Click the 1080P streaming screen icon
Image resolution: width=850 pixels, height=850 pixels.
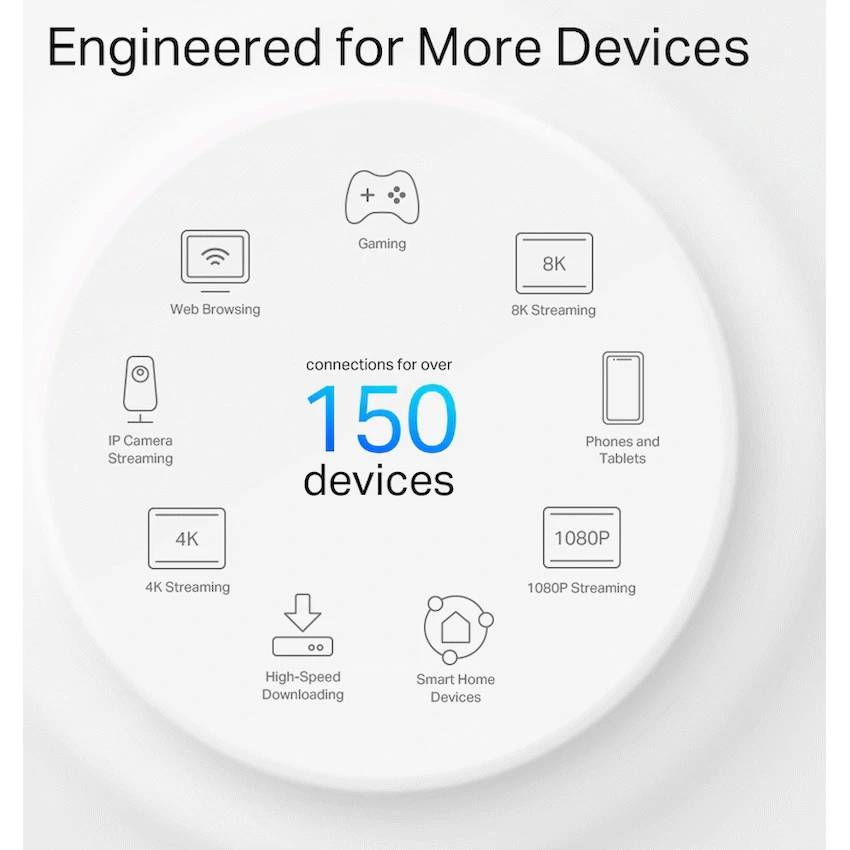click(582, 538)
